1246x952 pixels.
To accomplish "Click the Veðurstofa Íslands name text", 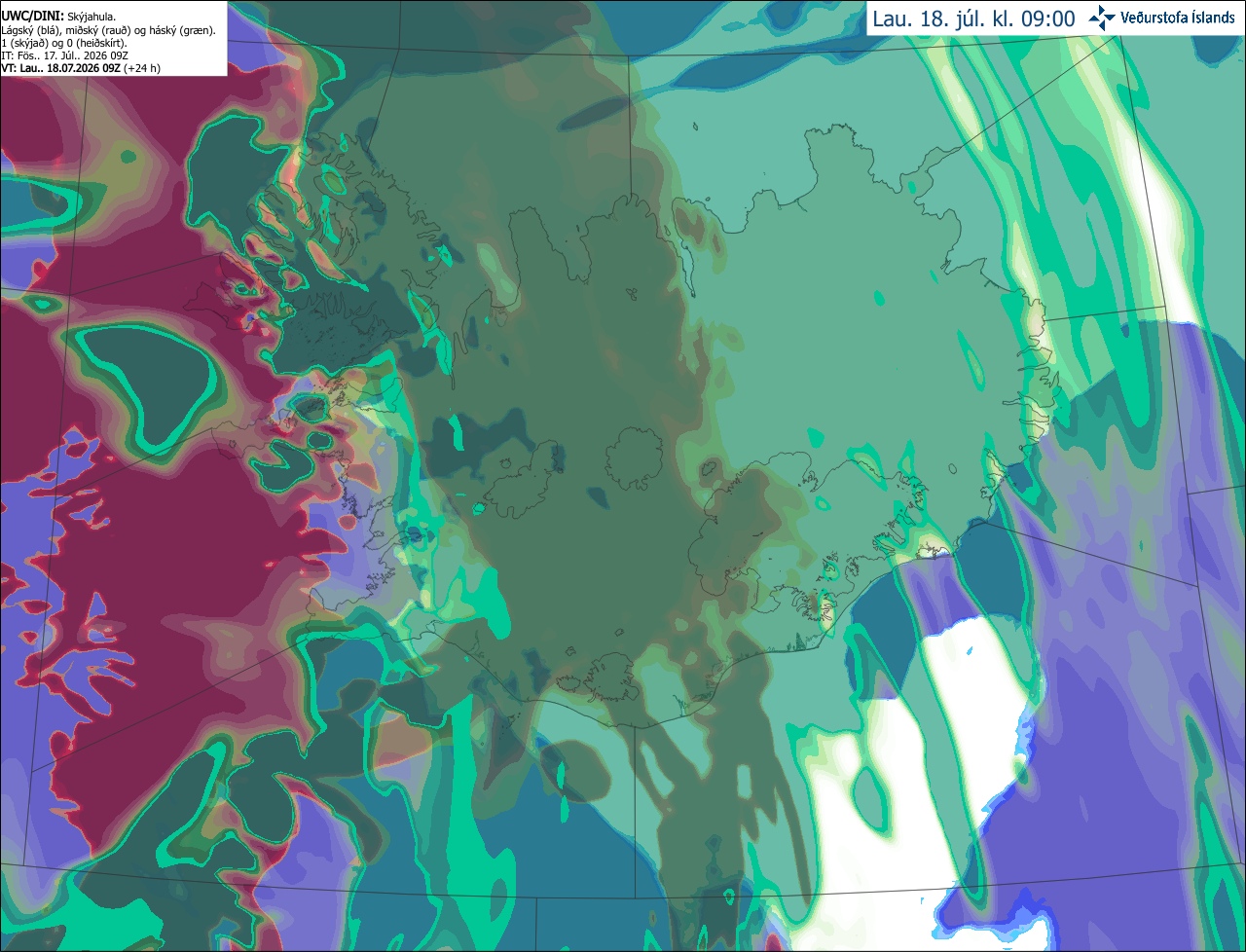I will (1177, 18).
